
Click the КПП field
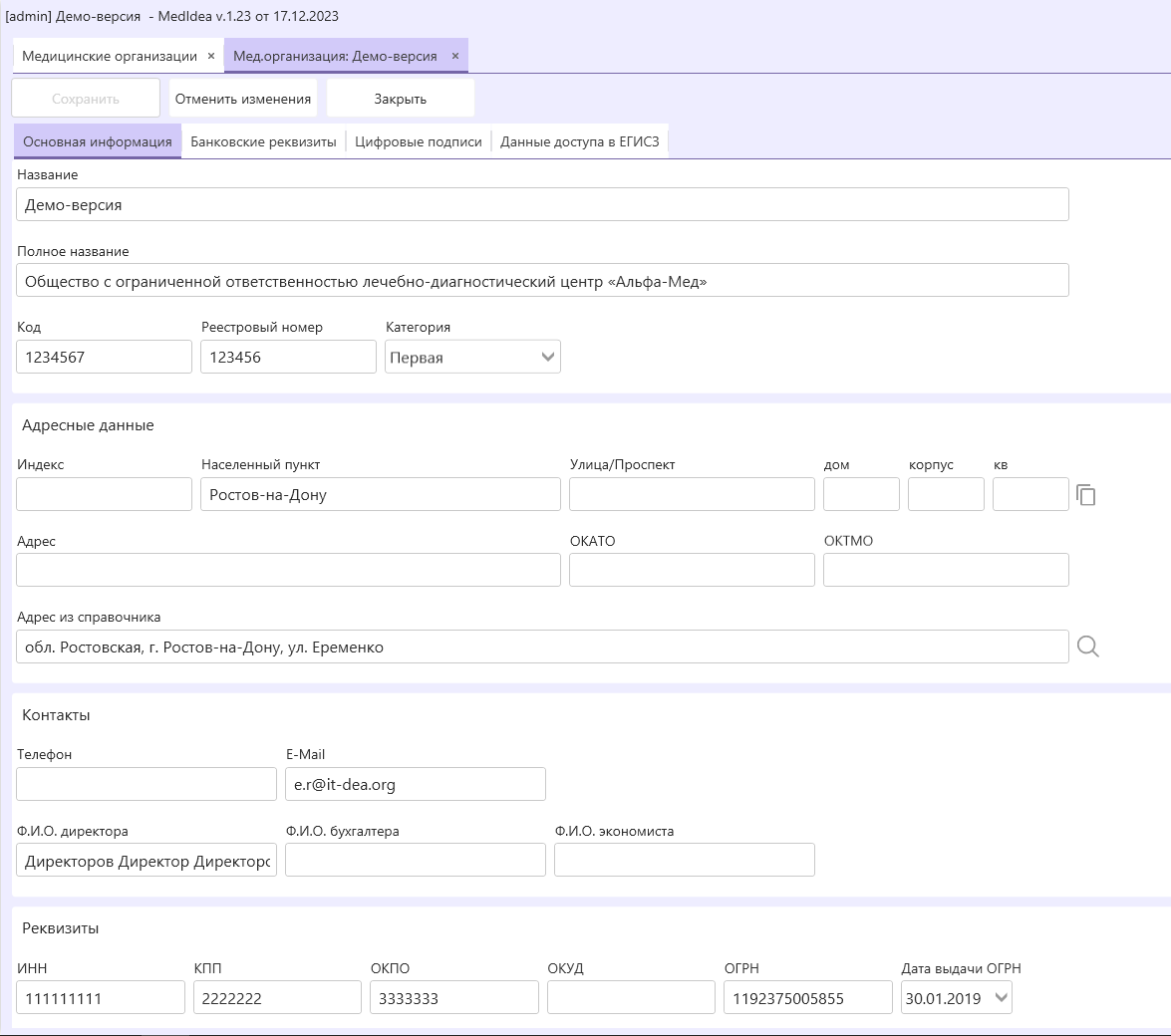tap(277, 997)
